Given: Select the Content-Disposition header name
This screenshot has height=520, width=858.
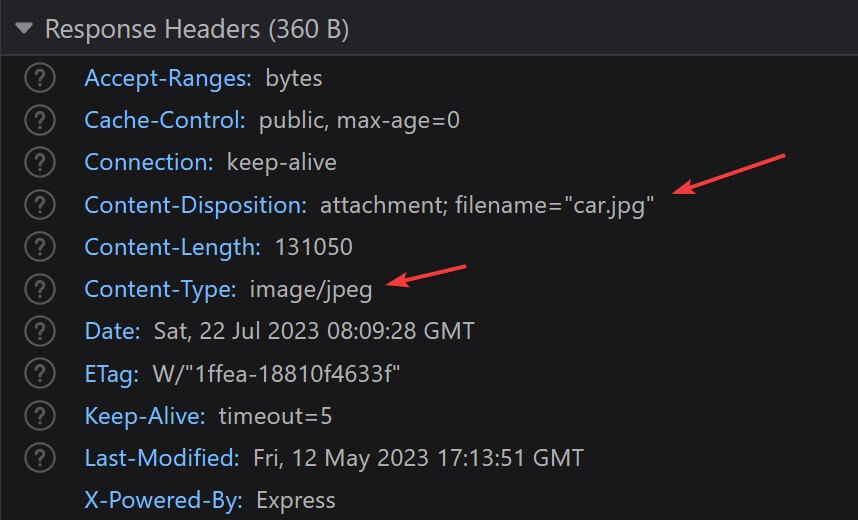Looking at the screenshot, I should (196, 205).
